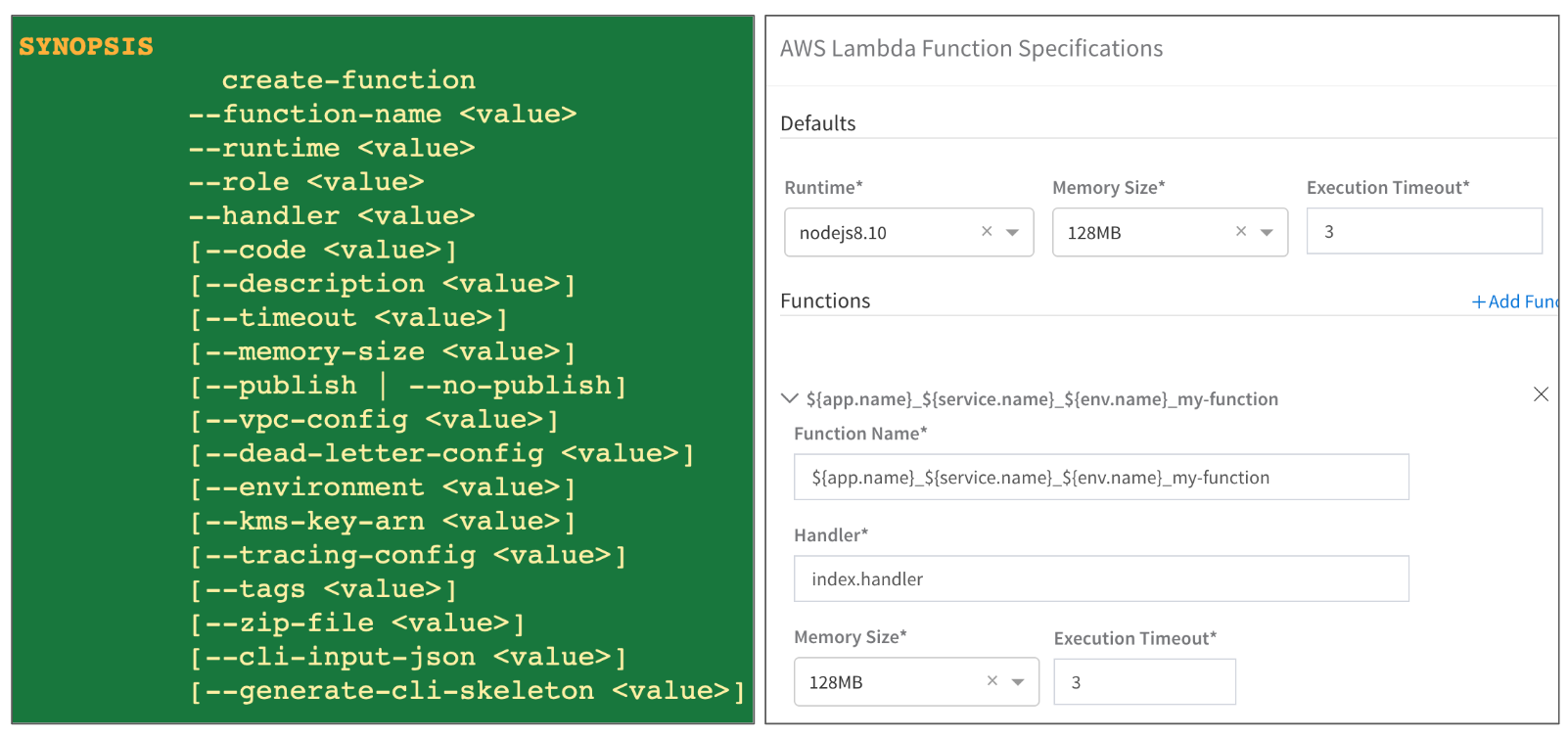Click the [--cli-input-json <value>] line
Screen dimensions: 1568x738
click(408, 657)
